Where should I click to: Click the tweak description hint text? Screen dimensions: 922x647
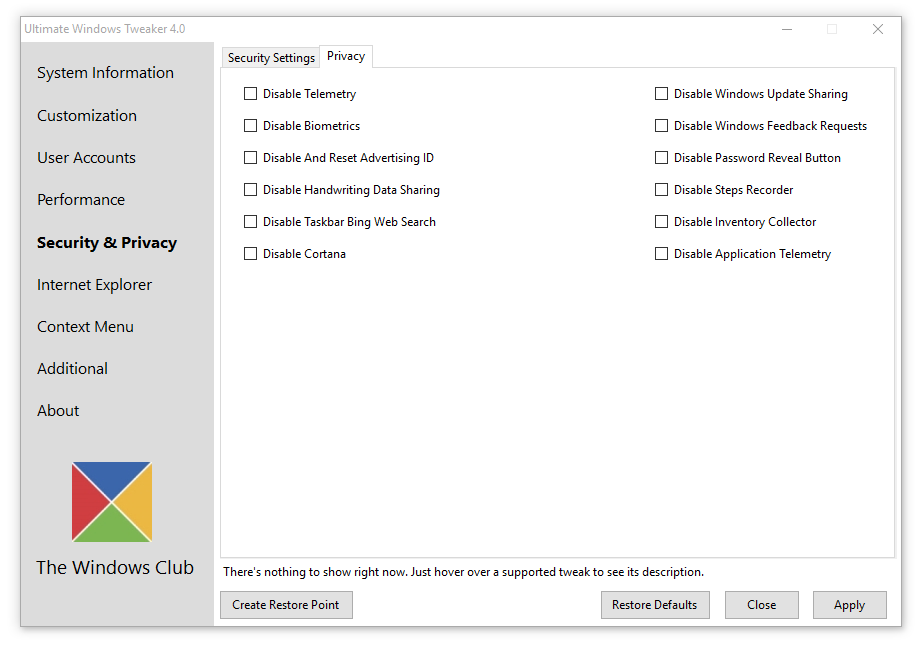point(463,572)
